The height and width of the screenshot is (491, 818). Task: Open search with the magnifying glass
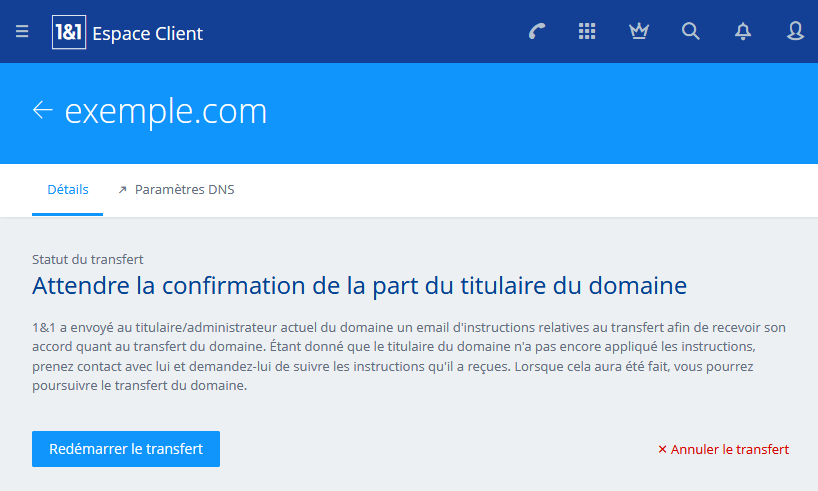click(691, 31)
